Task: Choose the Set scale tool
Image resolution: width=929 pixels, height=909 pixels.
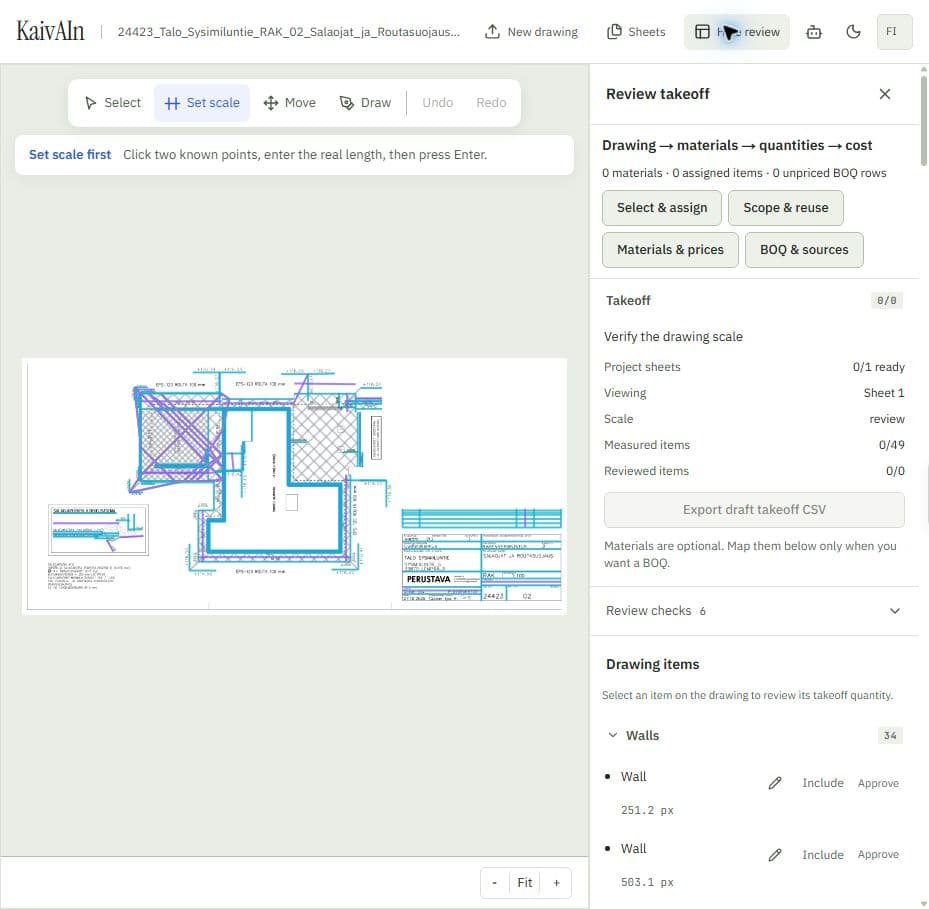Action: click(202, 103)
